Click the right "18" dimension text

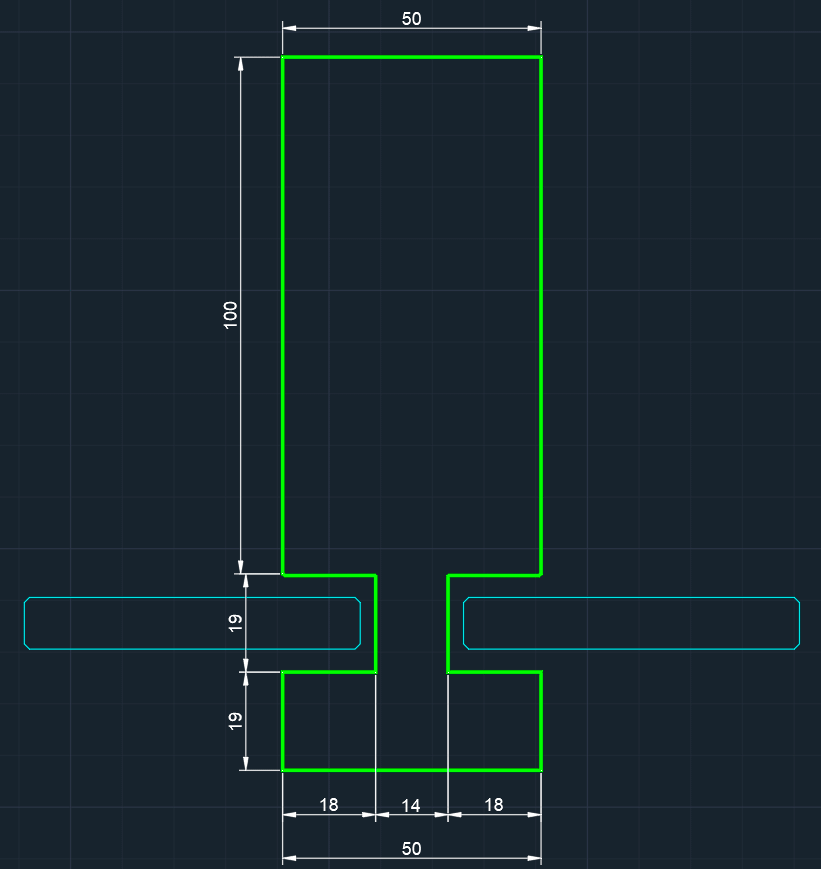coord(494,804)
